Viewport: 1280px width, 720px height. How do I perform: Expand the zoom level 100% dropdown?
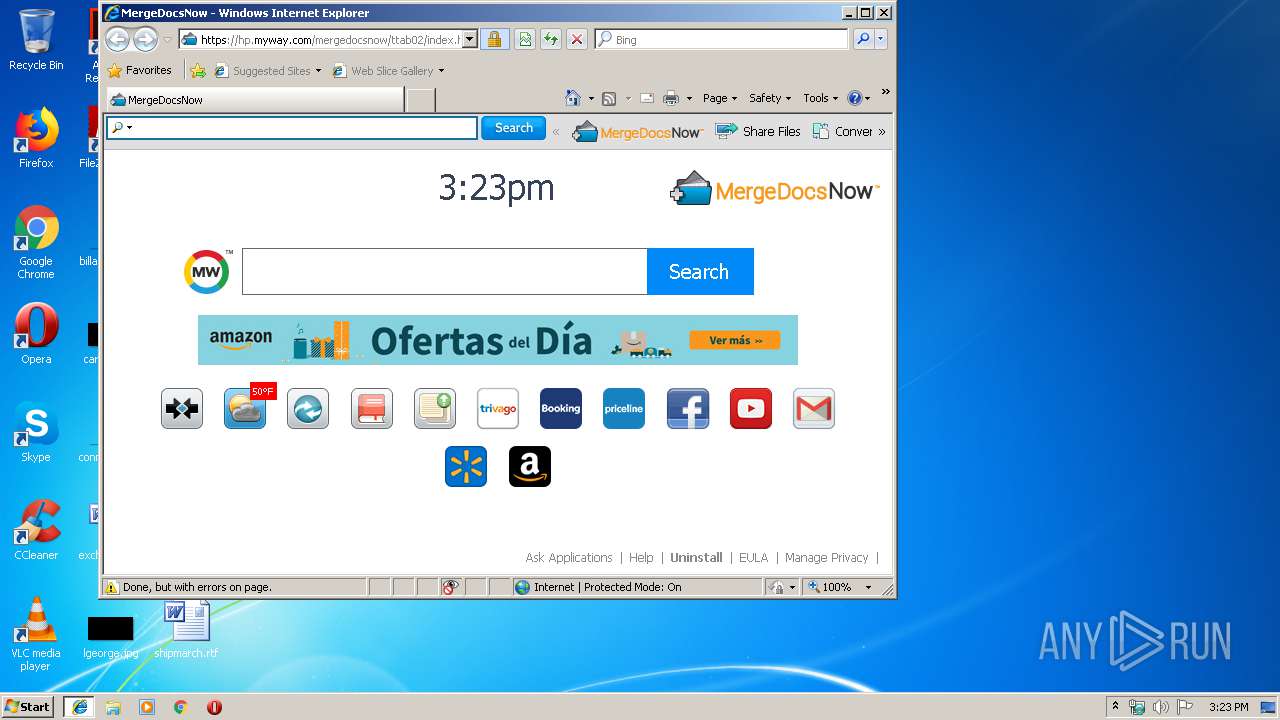pyautogui.click(x=868, y=587)
